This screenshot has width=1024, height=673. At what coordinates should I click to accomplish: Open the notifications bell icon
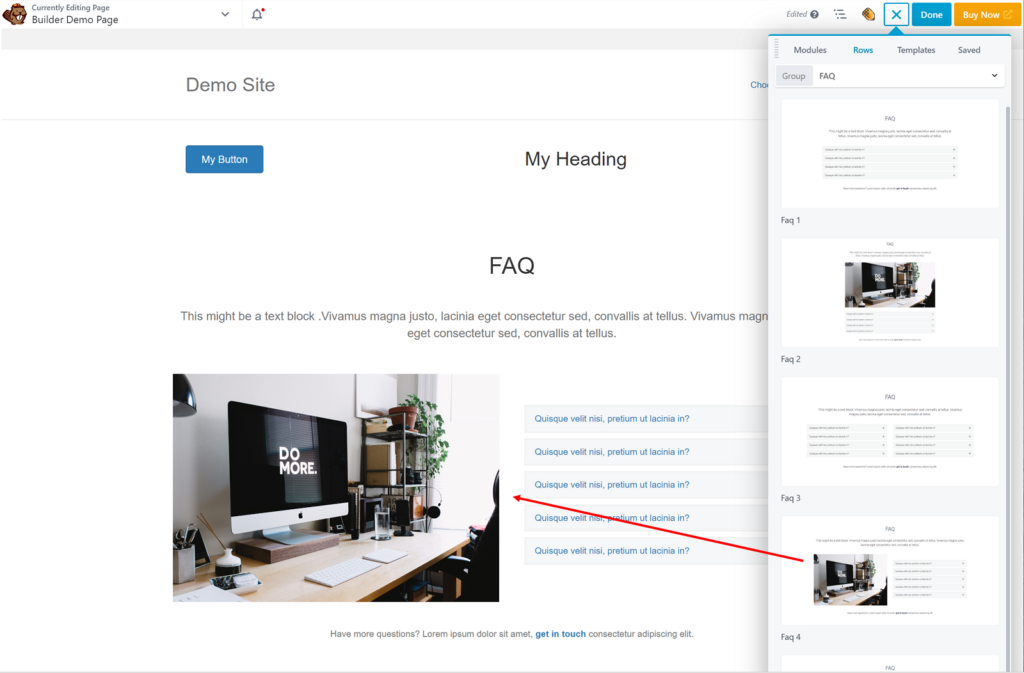coord(257,14)
